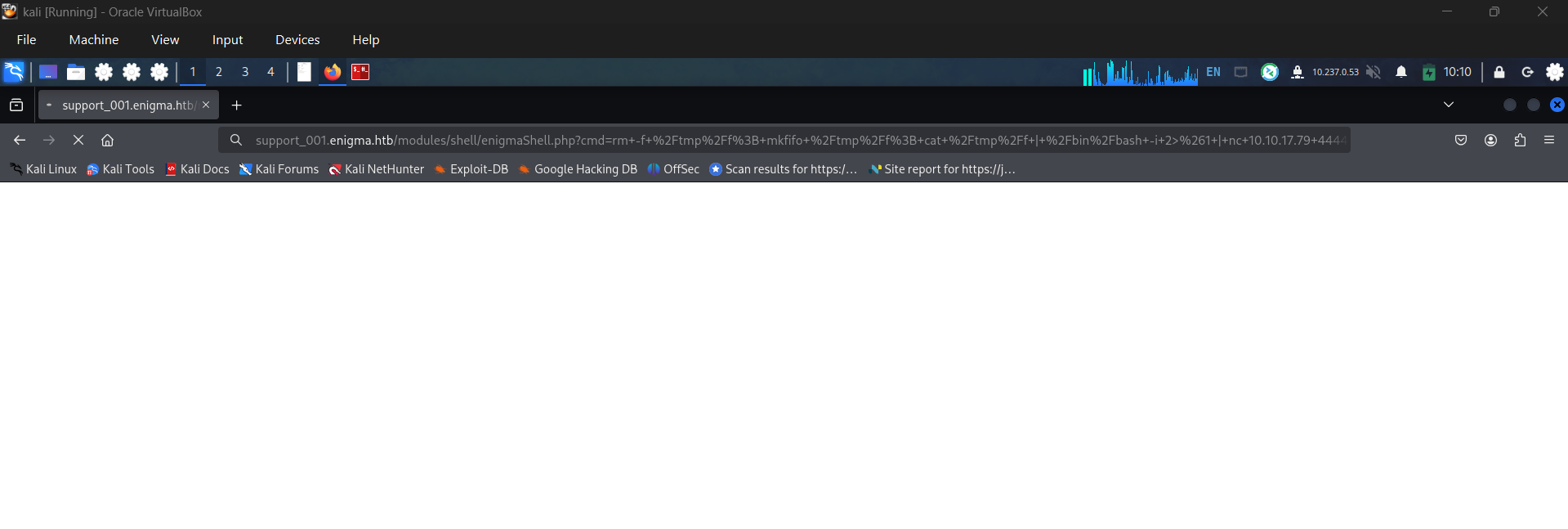Launch Firefox from the Kali panel
The height and width of the screenshot is (529, 1568).
pos(333,72)
